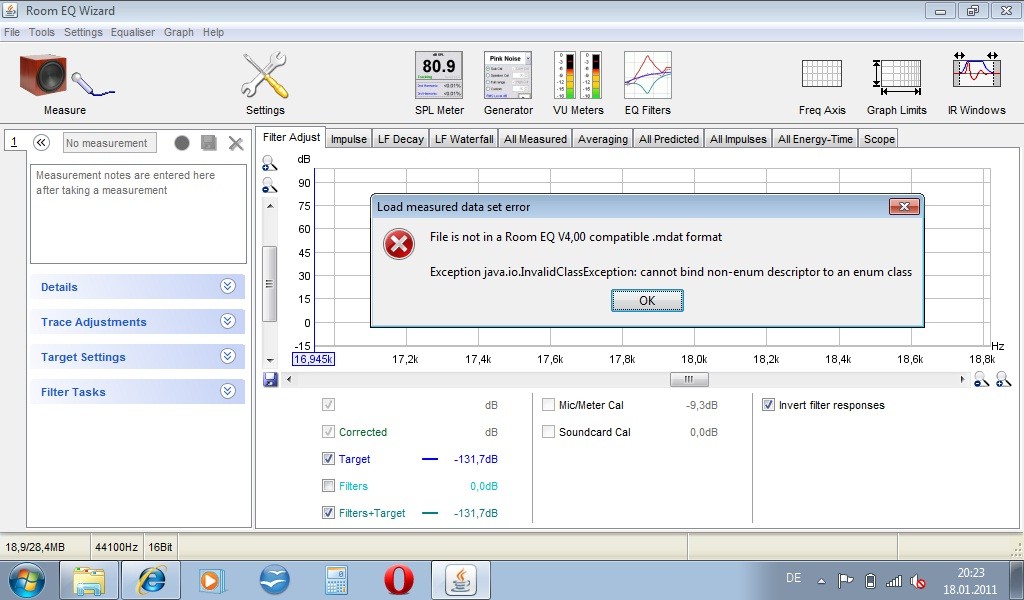Zoom in vertically with top-left magnifier
Viewport: 1024px width, 600px height.
(x=270, y=163)
